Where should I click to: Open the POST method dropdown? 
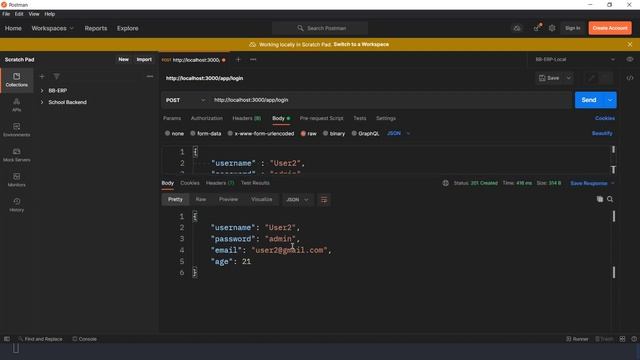[x=185, y=100]
